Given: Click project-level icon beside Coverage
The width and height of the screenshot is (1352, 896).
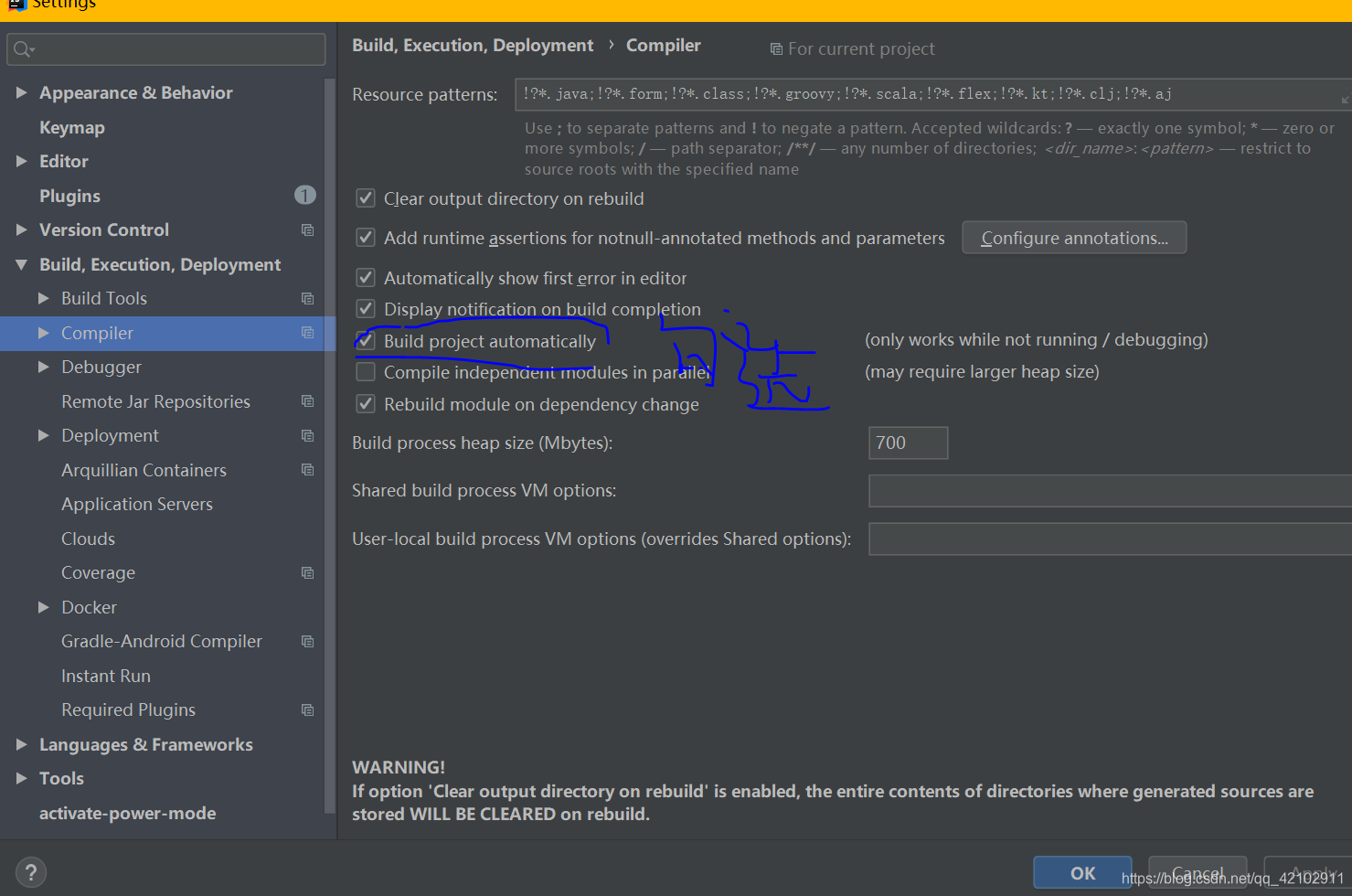Looking at the screenshot, I should [307, 573].
